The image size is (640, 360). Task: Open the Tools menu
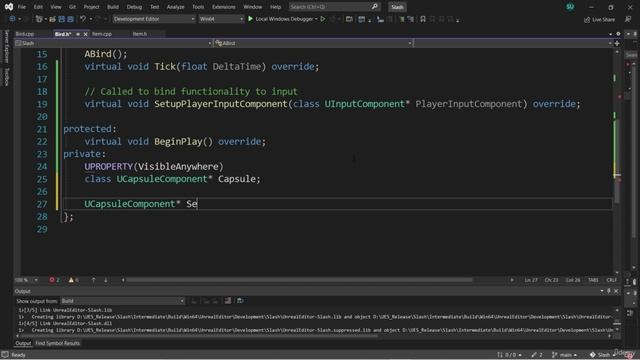tap(198, 7)
